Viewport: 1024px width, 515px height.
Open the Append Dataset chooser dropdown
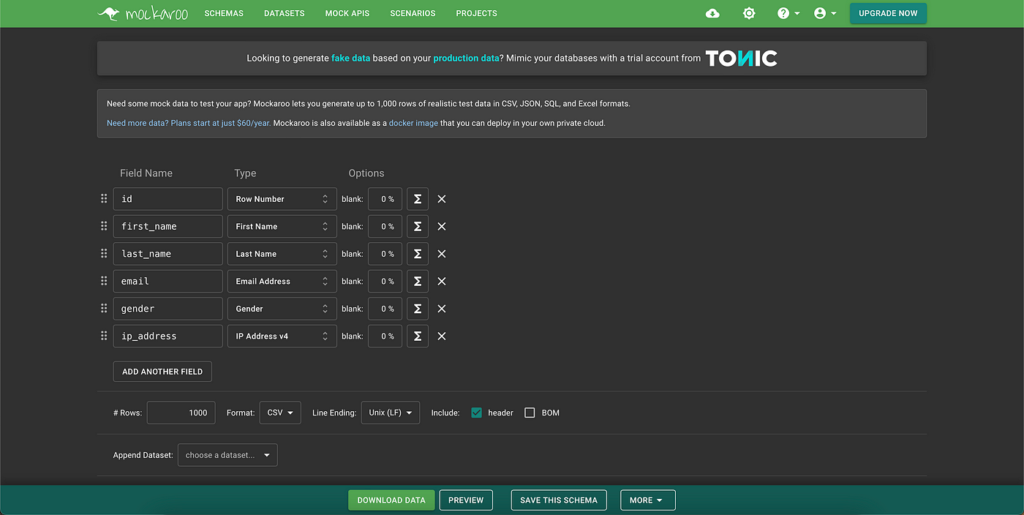click(228, 455)
